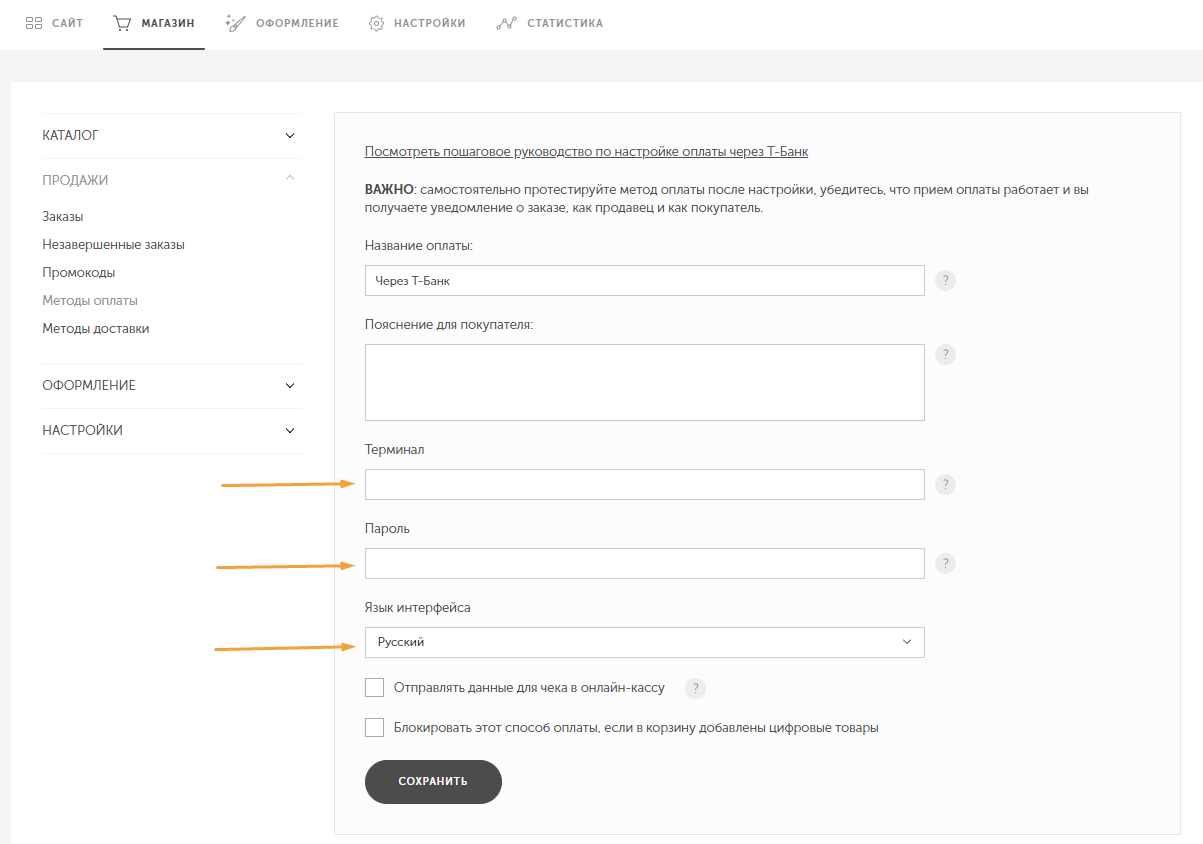Open the help tooltip for Терминал field
Image resolution: width=1203 pixels, height=844 pixels.
(x=945, y=485)
